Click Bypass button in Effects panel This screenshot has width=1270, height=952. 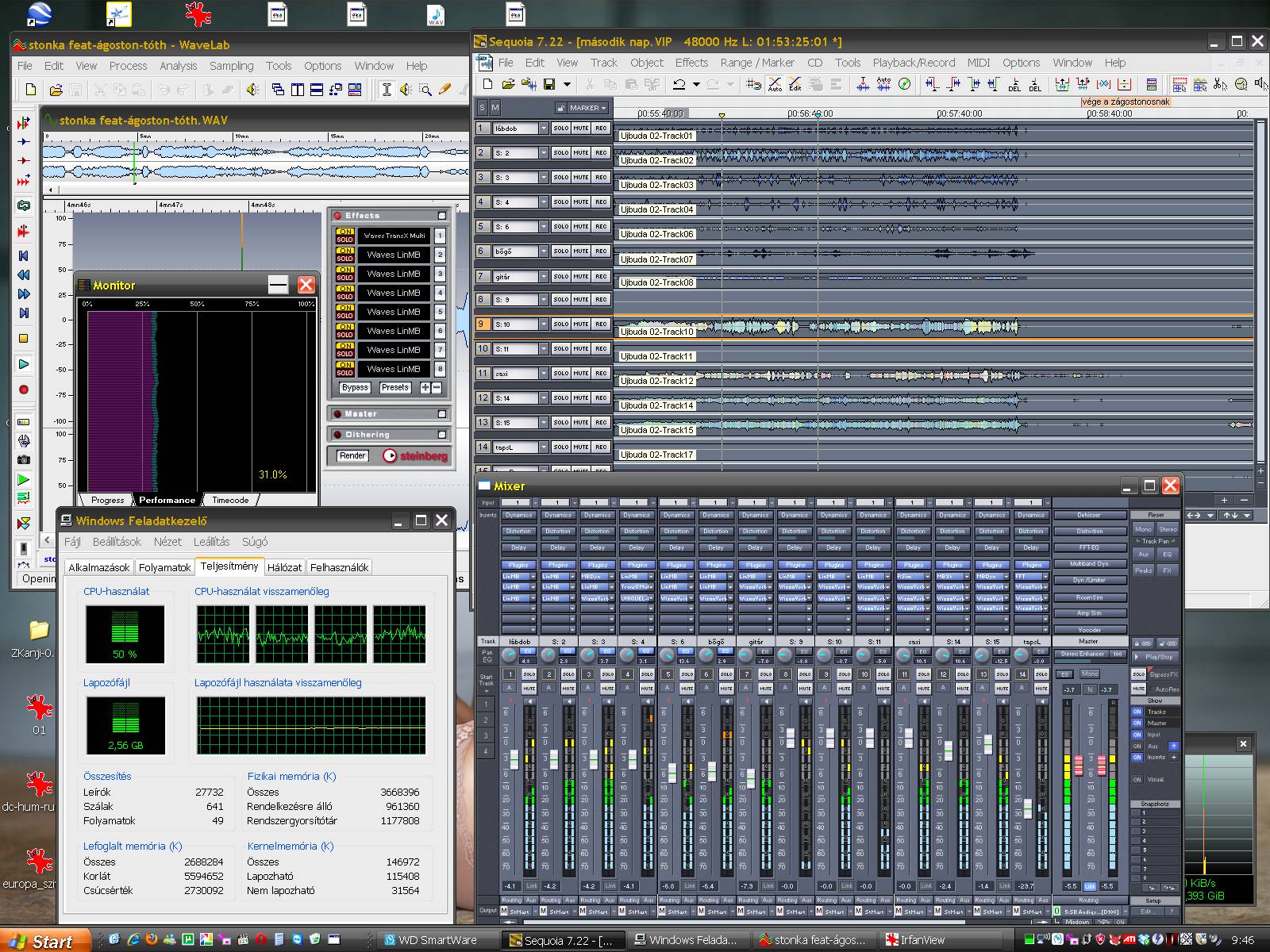tap(355, 388)
